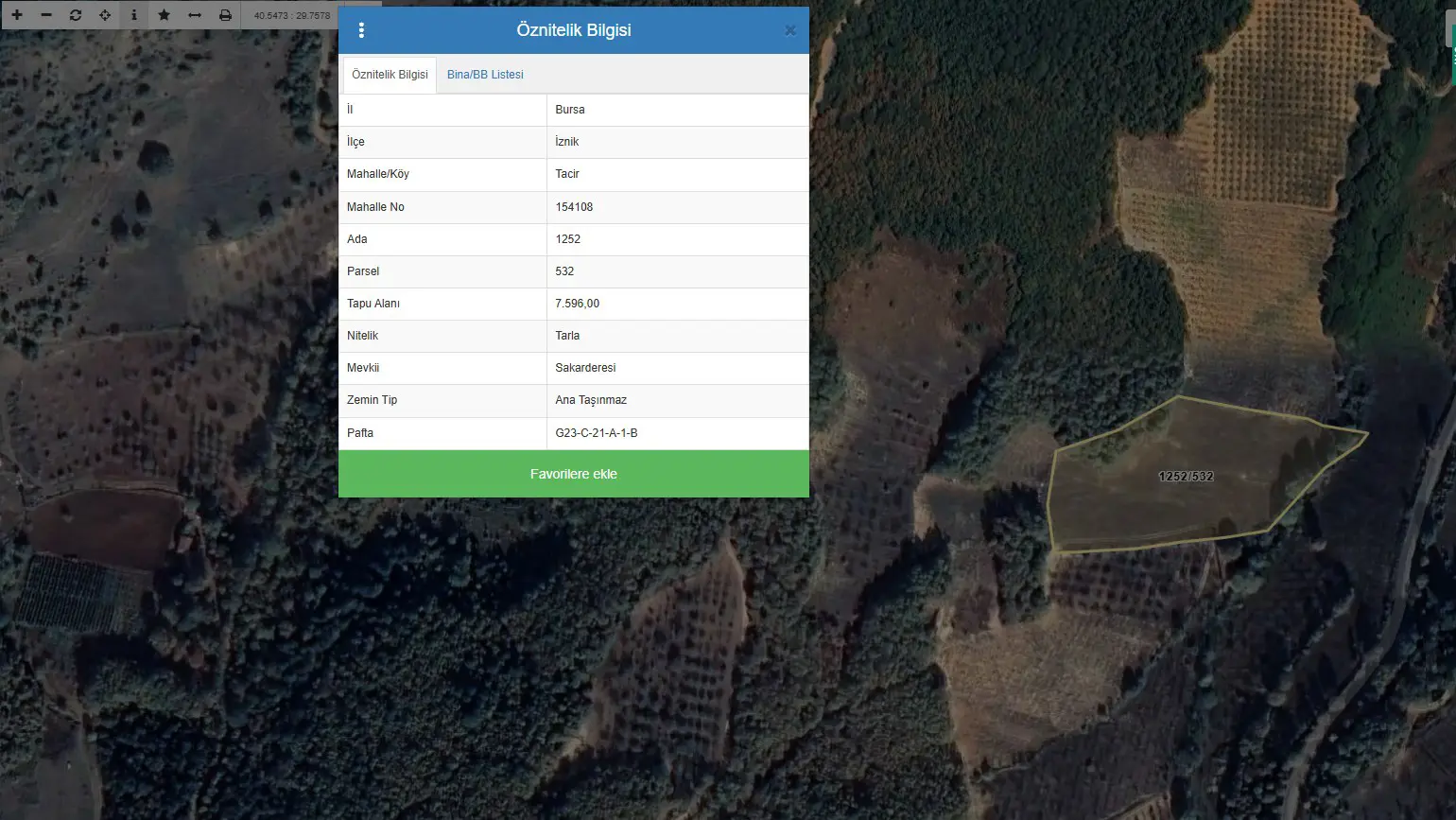Click the Tapu Alanı row label

tap(373, 304)
